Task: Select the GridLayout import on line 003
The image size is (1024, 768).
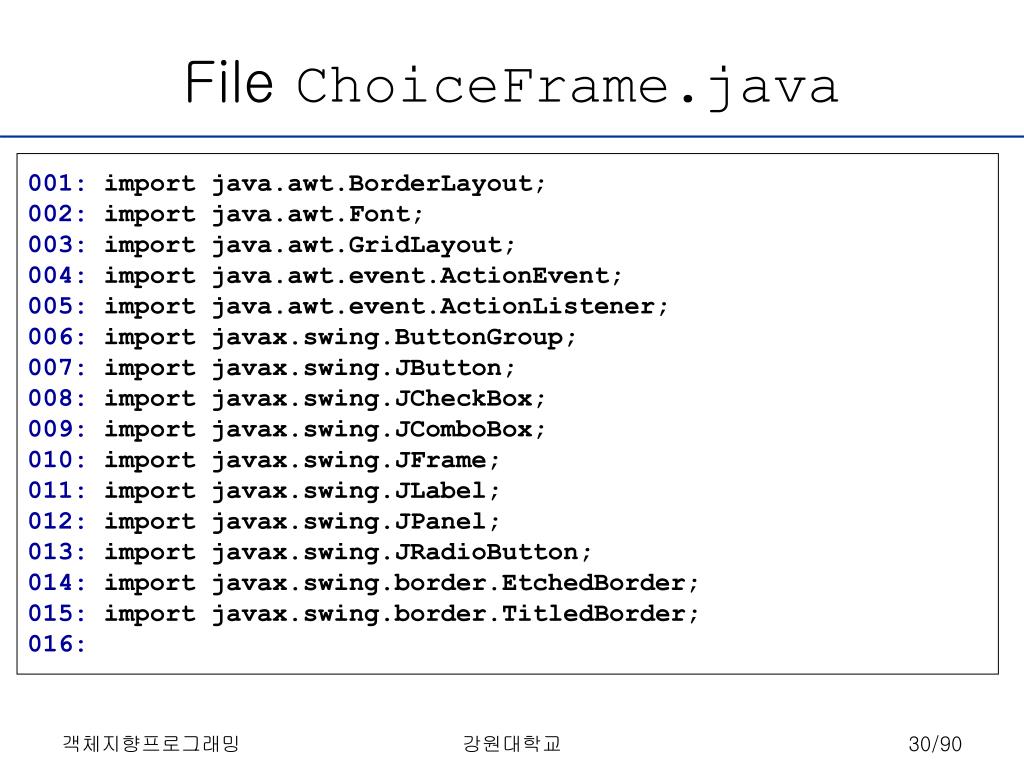Action: point(271,245)
